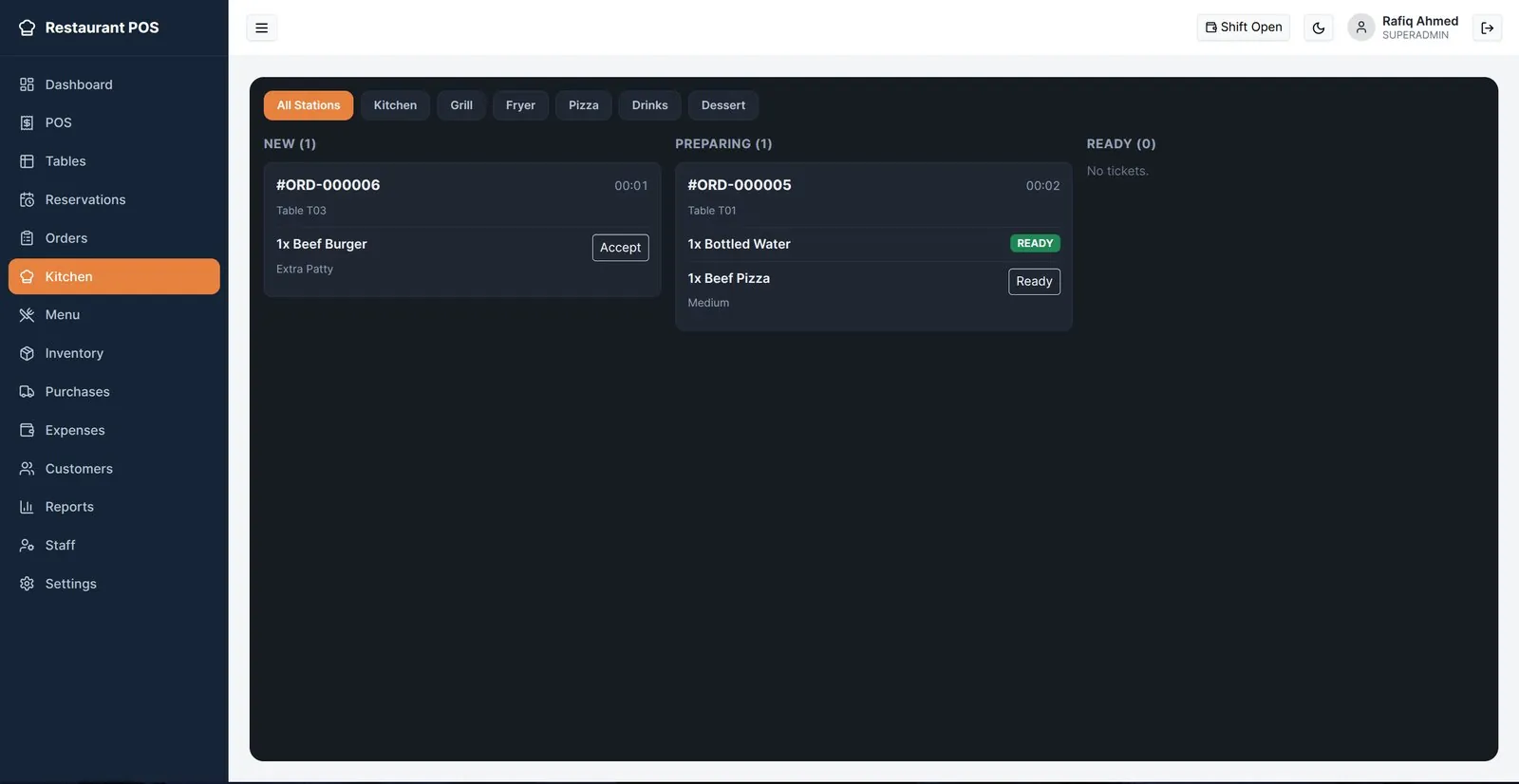This screenshot has height=784, width=1519.
Task: Click order number #ORD-000006
Action: pos(328,185)
